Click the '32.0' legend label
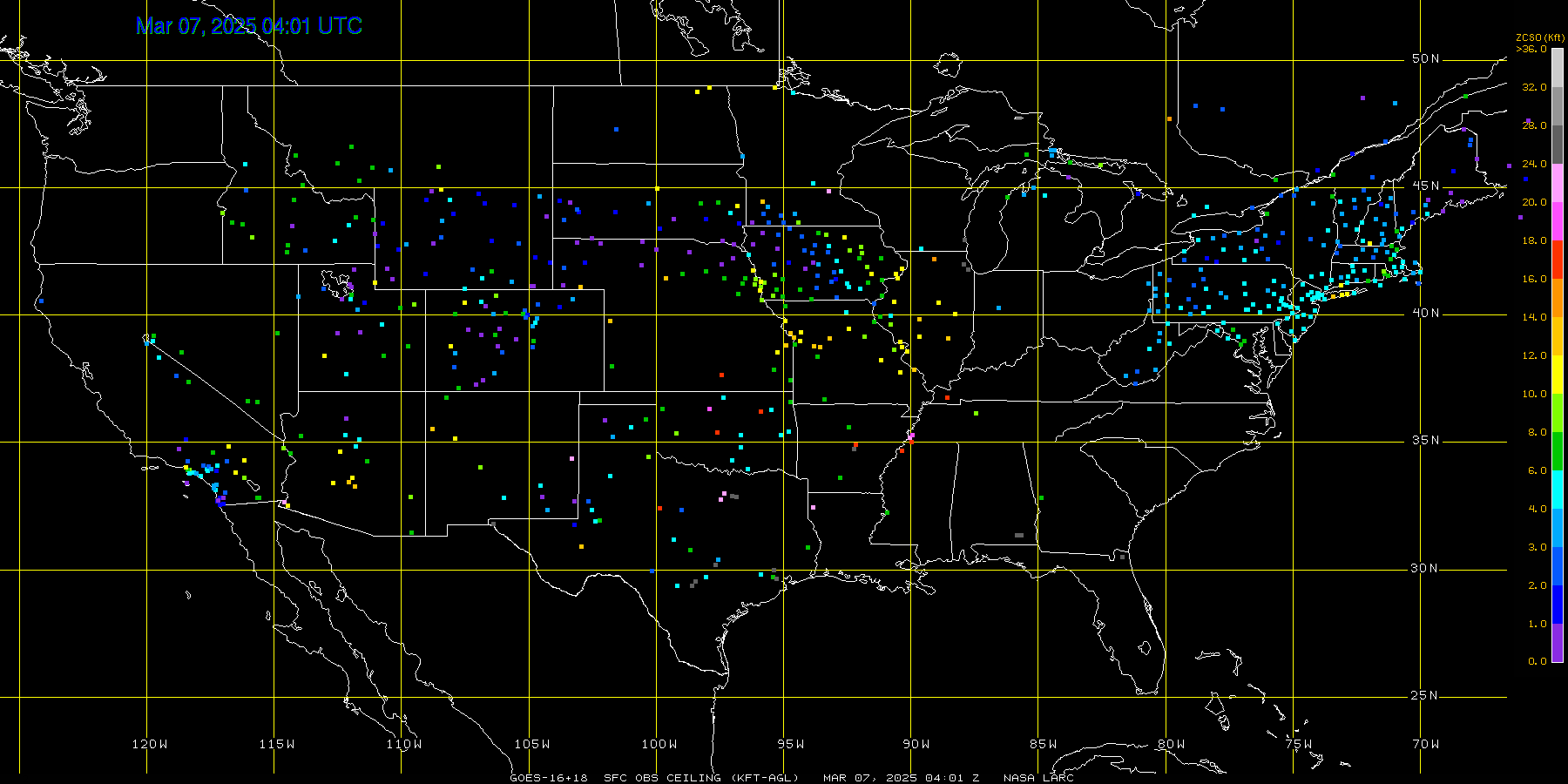The width and height of the screenshot is (1568, 784). click(x=1535, y=87)
